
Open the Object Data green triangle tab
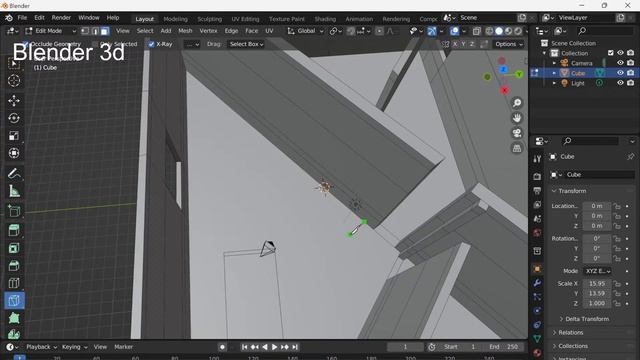[537, 338]
